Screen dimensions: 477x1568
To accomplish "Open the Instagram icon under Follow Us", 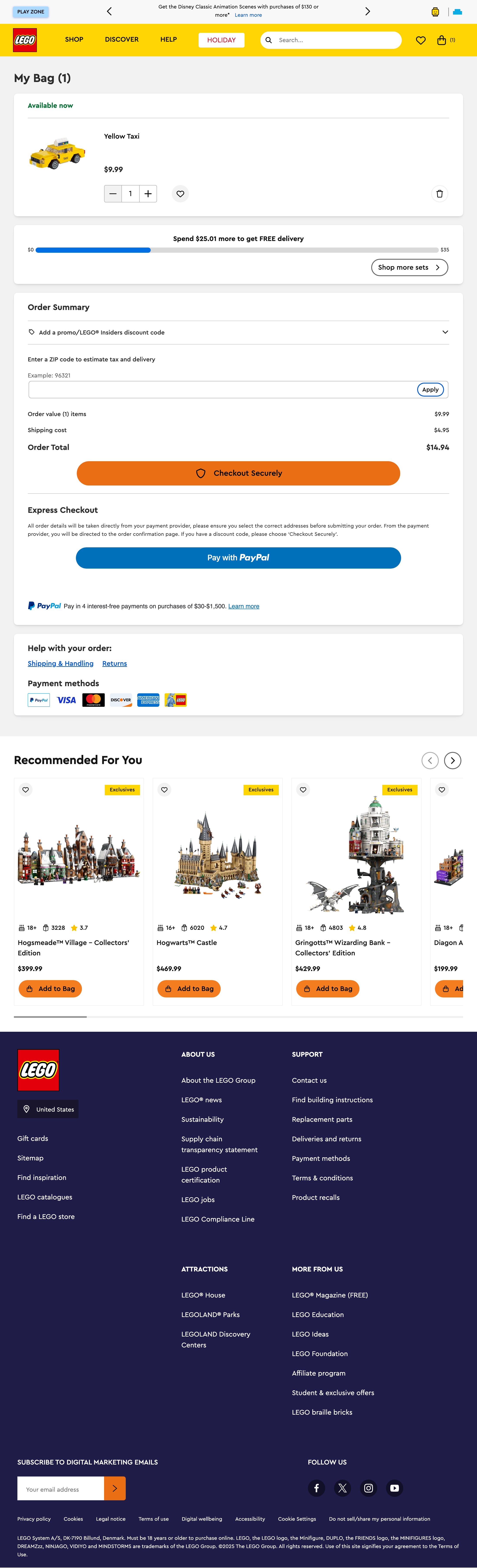I will pyautogui.click(x=368, y=1488).
